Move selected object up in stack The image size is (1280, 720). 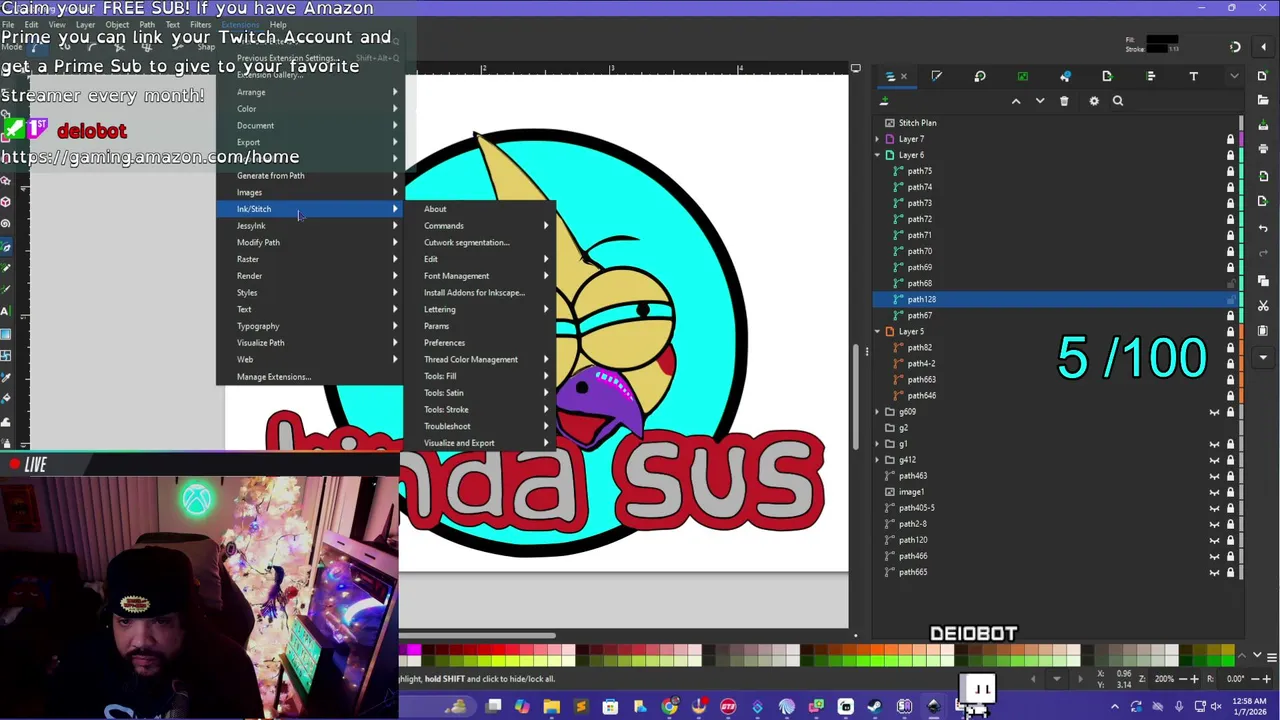click(x=1016, y=101)
